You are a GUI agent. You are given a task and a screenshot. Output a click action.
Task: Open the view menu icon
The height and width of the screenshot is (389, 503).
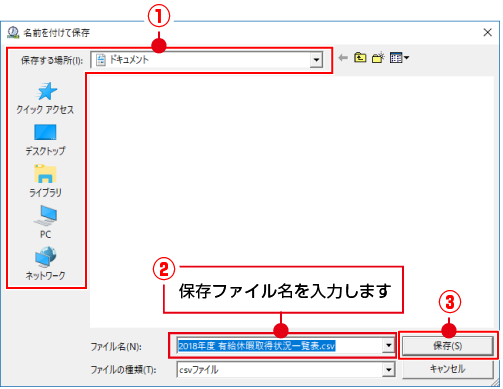[x=399, y=58]
